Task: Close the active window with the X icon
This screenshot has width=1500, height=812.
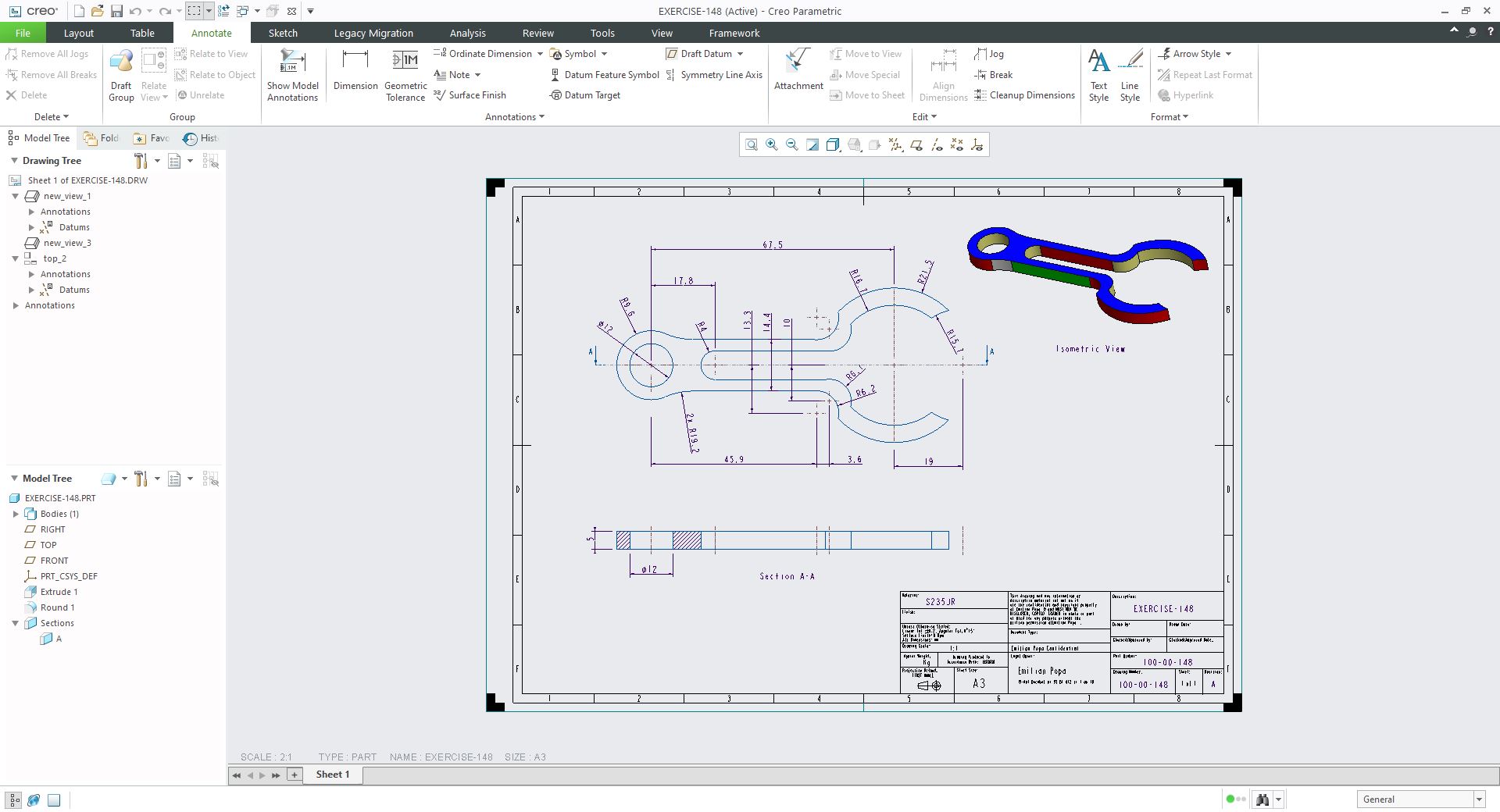Action: point(291,11)
